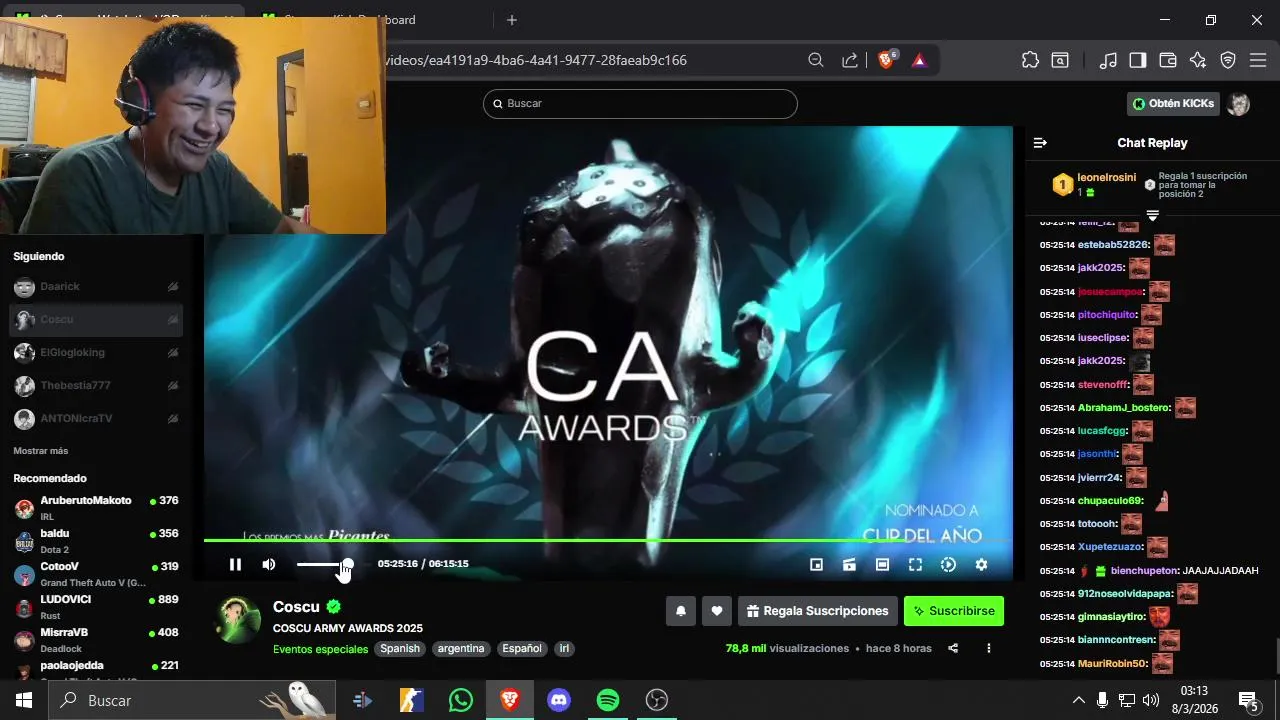Viewport: 1280px width, 720px height.
Task: Open the Brave hamburger main menu
Action: [x=1258, y=60]
